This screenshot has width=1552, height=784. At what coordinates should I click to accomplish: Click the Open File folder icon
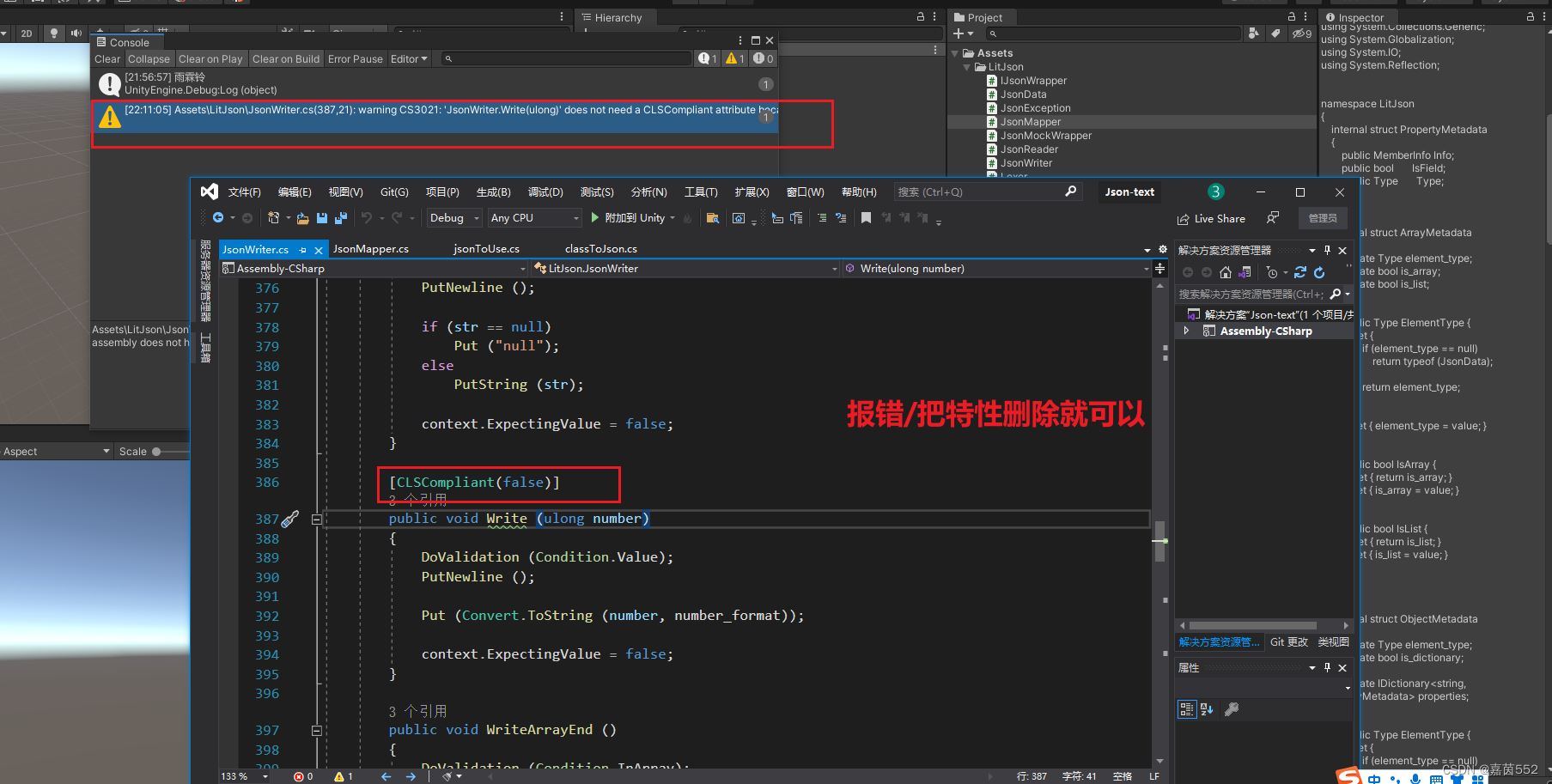pyautogui.click(x=302, y=218)
